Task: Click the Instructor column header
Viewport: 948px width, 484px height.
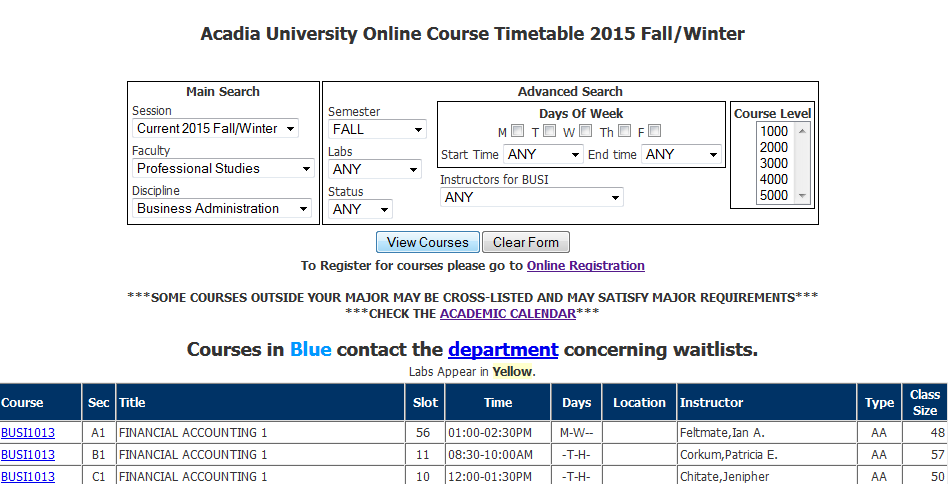Action: point(767,402)
